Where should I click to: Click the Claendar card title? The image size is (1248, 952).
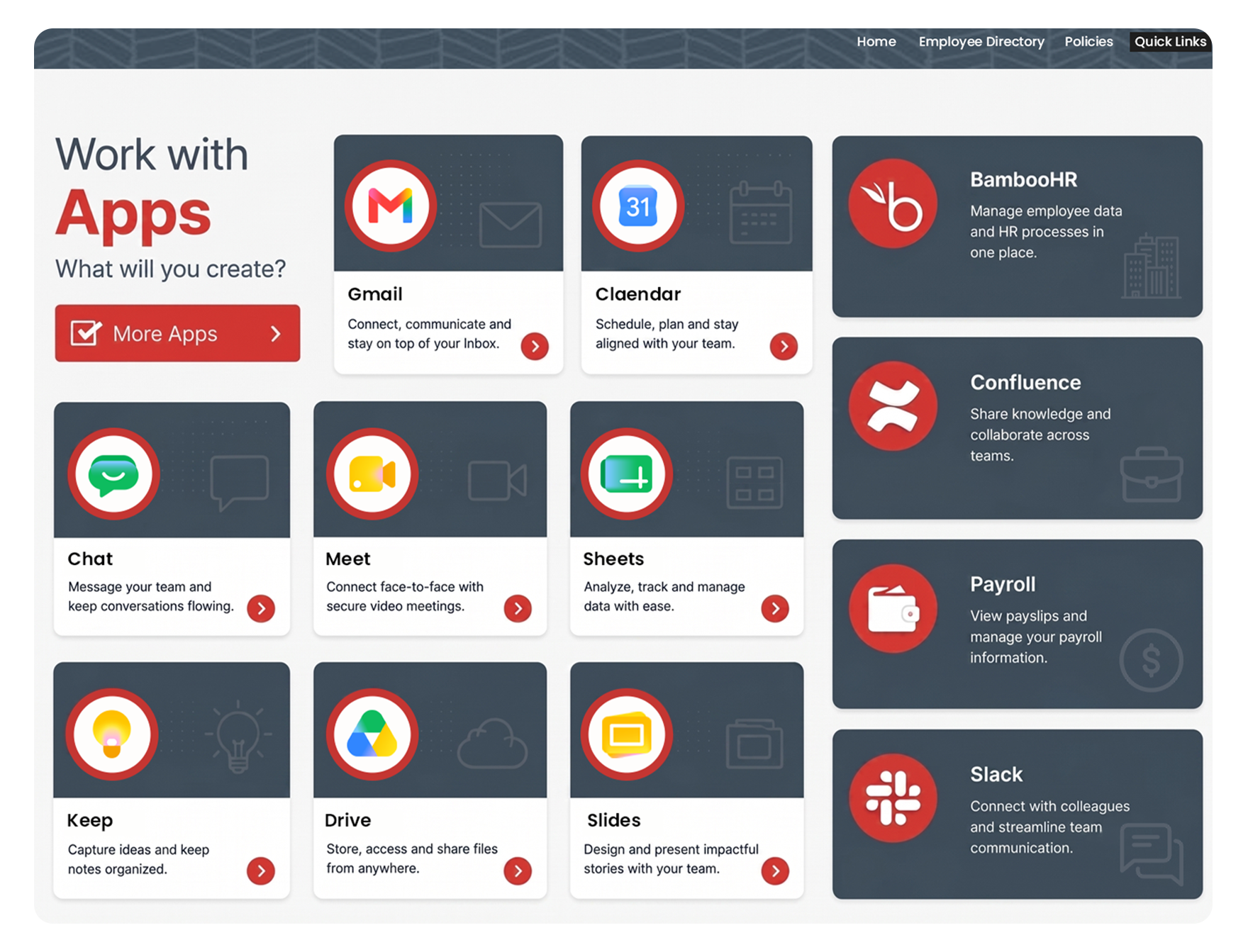point(638,294)
